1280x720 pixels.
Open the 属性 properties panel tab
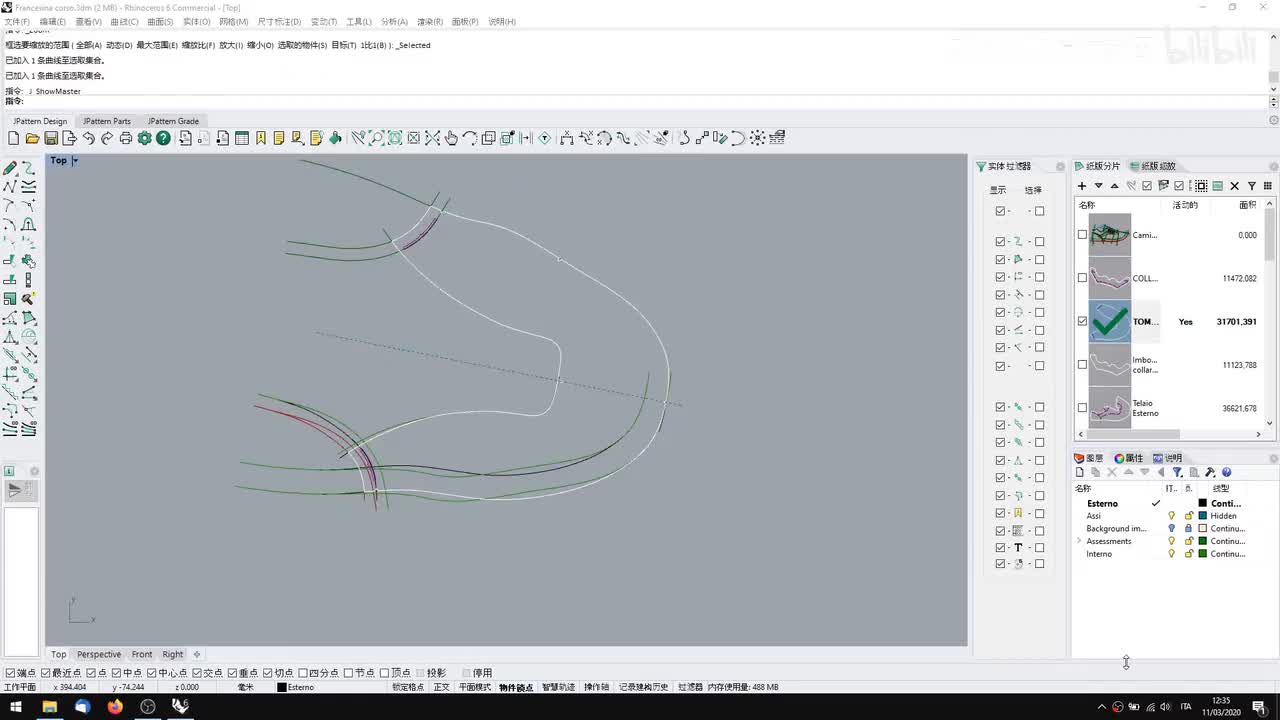tap(1128, 458)
